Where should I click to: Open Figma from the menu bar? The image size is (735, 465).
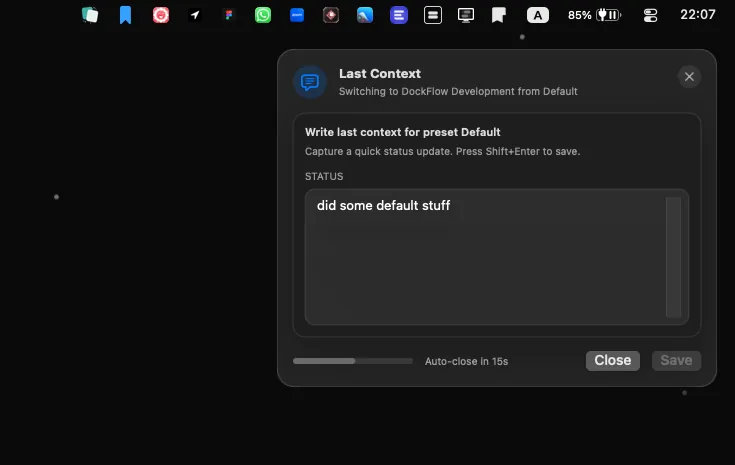pos(229,15)
